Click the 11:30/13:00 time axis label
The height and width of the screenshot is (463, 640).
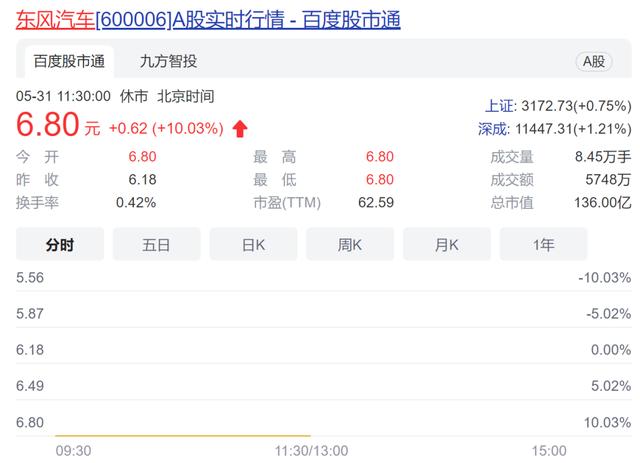point(311,451)
